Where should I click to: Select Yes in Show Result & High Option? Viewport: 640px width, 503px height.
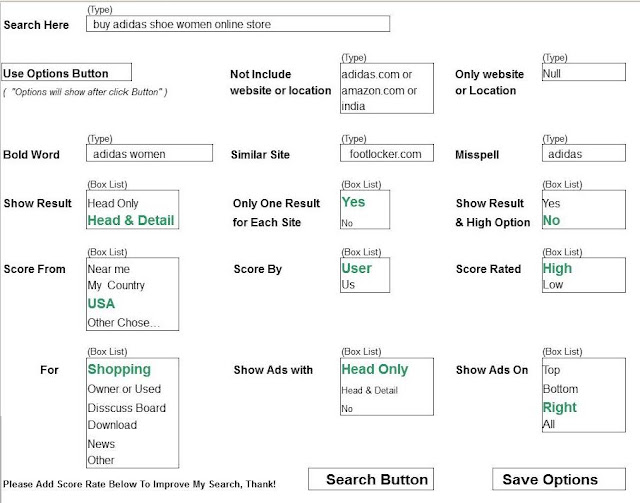coord(551,203)
